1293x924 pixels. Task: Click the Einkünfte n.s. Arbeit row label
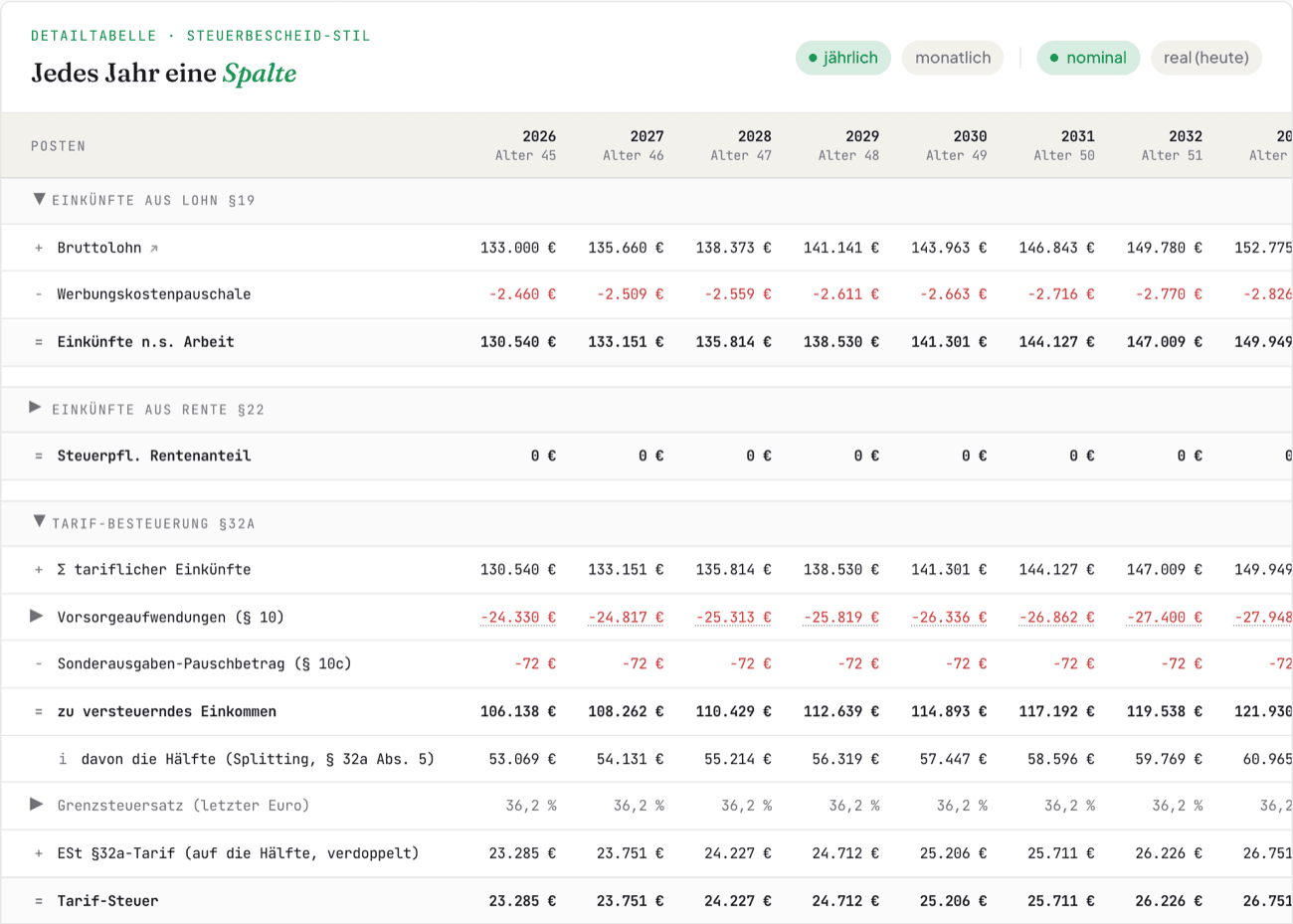[146, 342]
